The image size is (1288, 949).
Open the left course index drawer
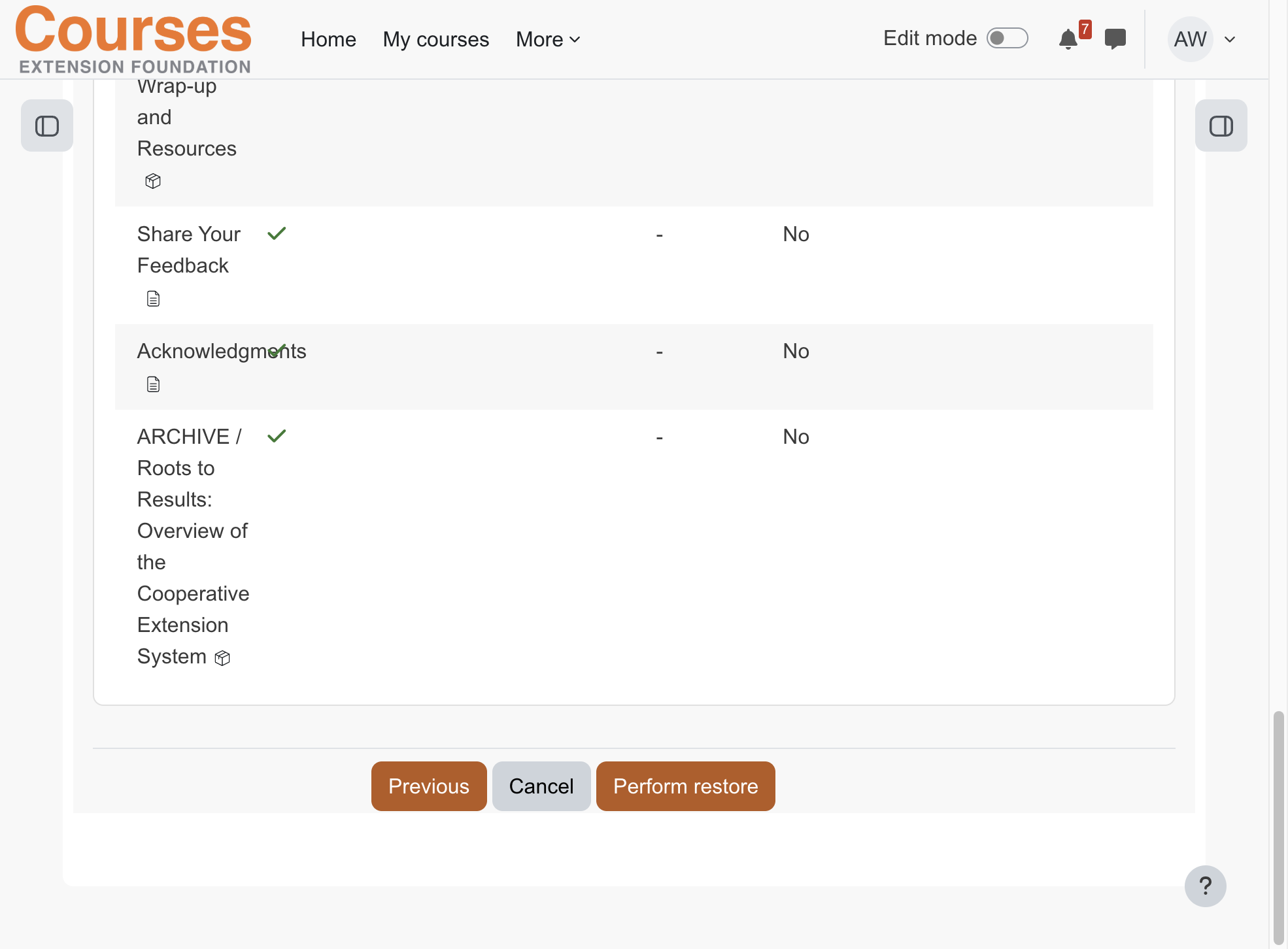[47, 125]
